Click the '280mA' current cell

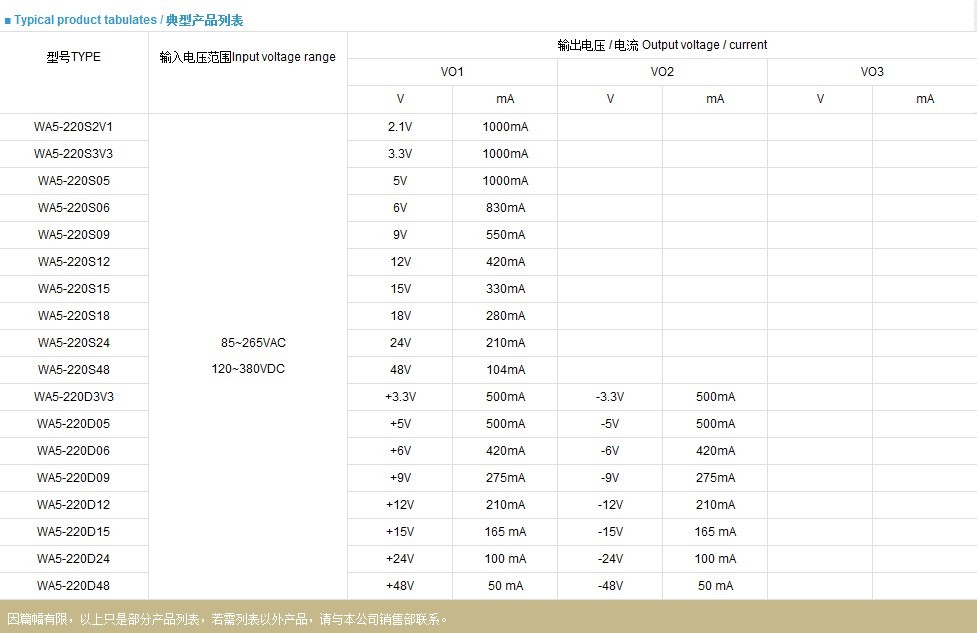(505, 315)
